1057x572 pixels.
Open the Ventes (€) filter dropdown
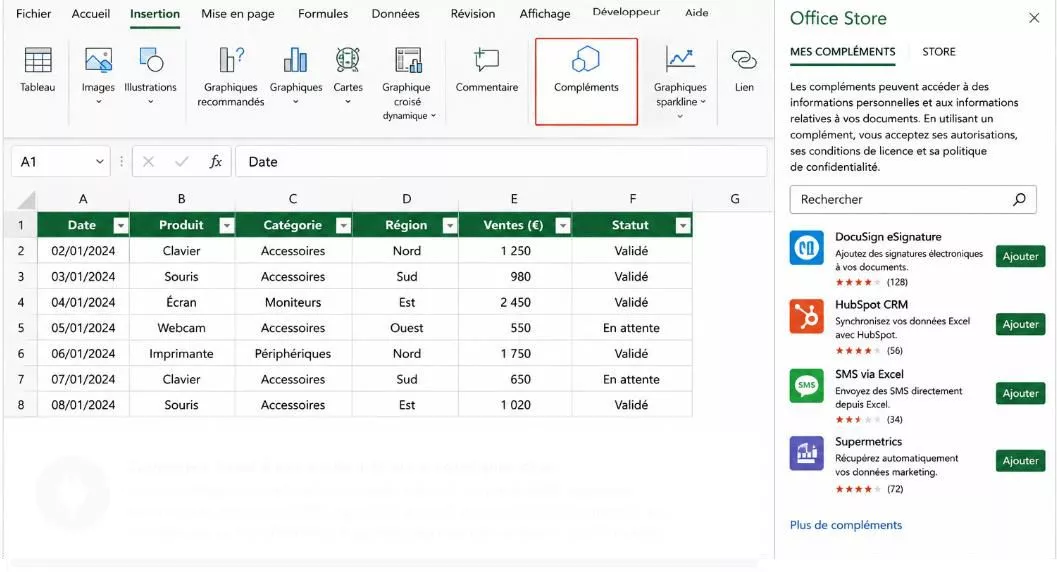(x=563, y=226)
